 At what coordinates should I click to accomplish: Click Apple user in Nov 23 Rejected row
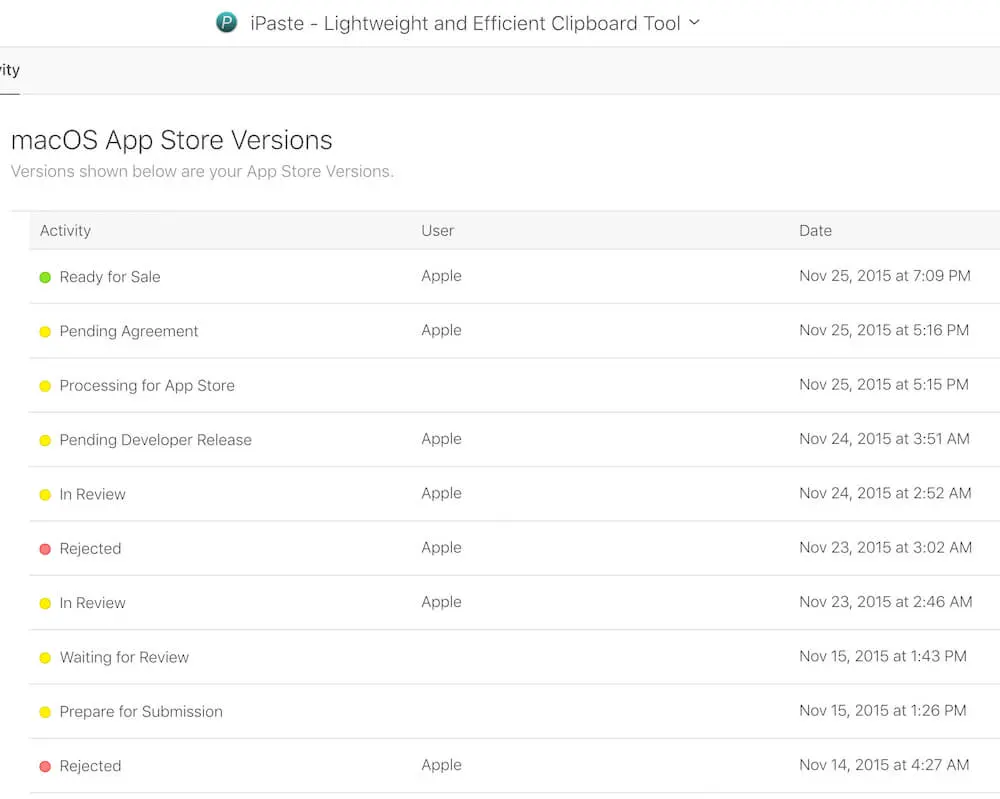[441, 548]
